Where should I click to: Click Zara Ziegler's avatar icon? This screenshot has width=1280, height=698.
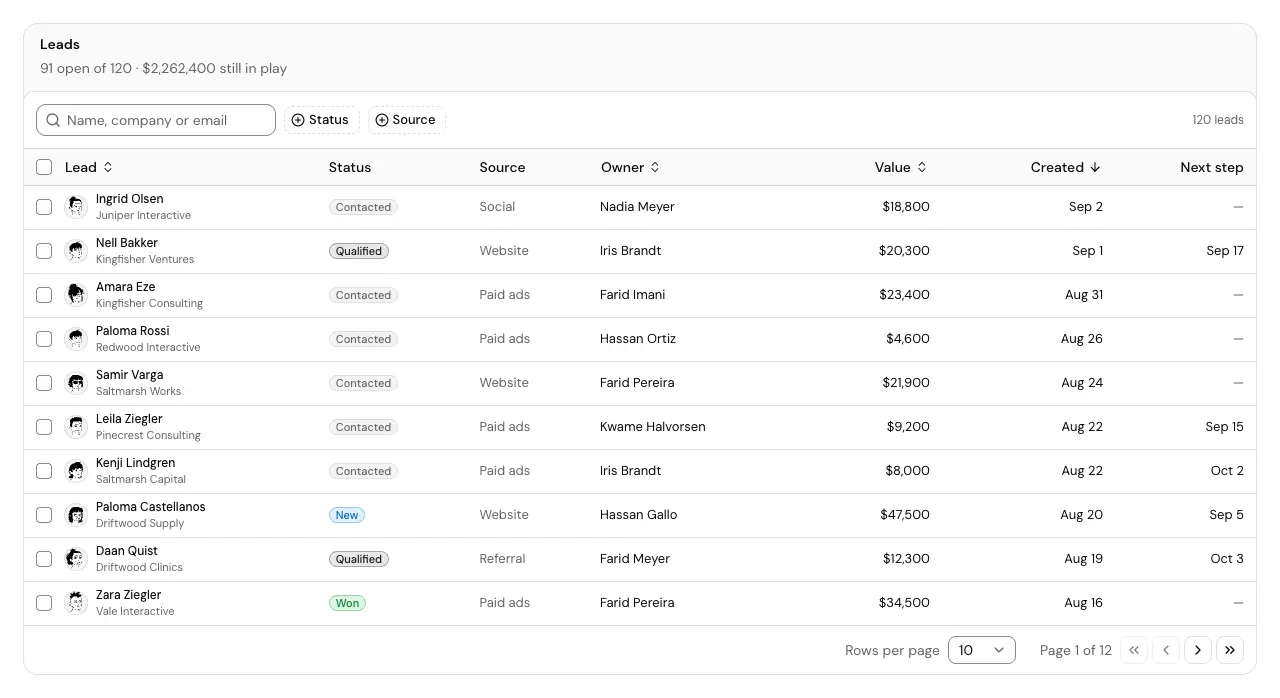tap(76, 603)
